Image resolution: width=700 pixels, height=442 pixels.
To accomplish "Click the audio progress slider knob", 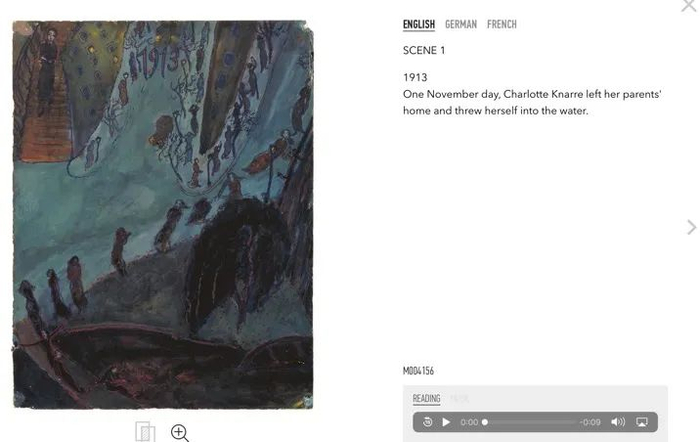I will [x=485, y=422].
